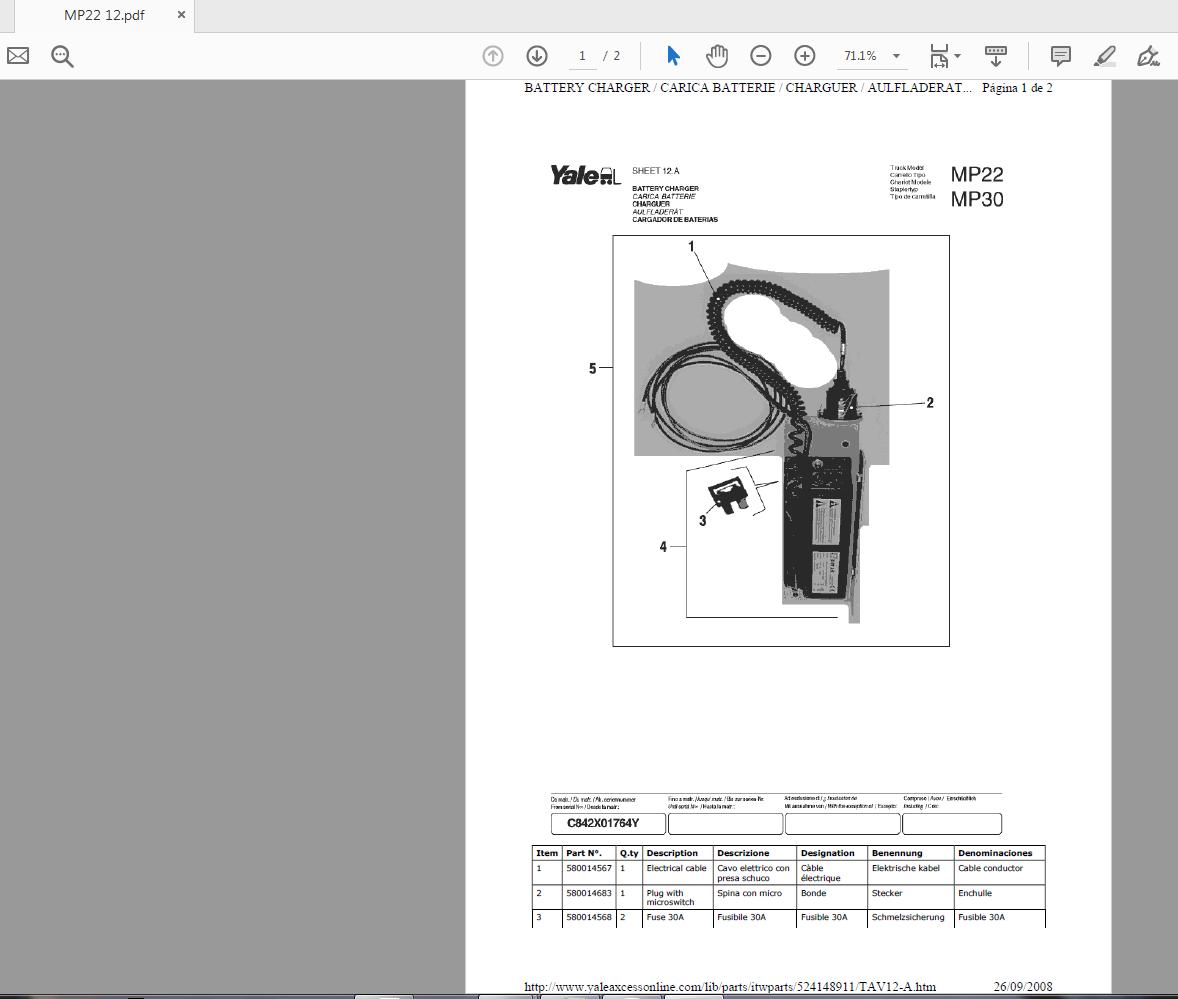Activate the hand pan tool
Screen dimensions: 1178x999
pyautogui.click(x=717, y=56)
